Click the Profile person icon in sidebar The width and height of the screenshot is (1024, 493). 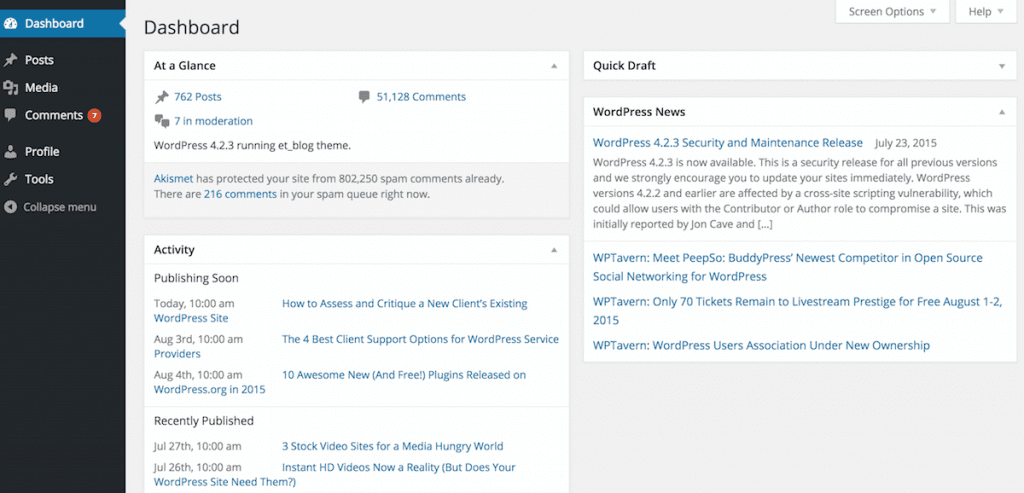10,151
